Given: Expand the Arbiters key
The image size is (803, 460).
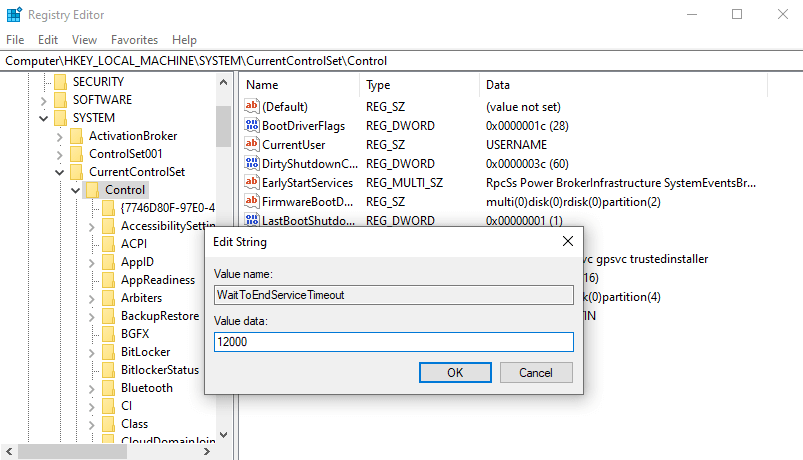Looking at the screenshot, I should pyautogui.click(x=91, y=299).
